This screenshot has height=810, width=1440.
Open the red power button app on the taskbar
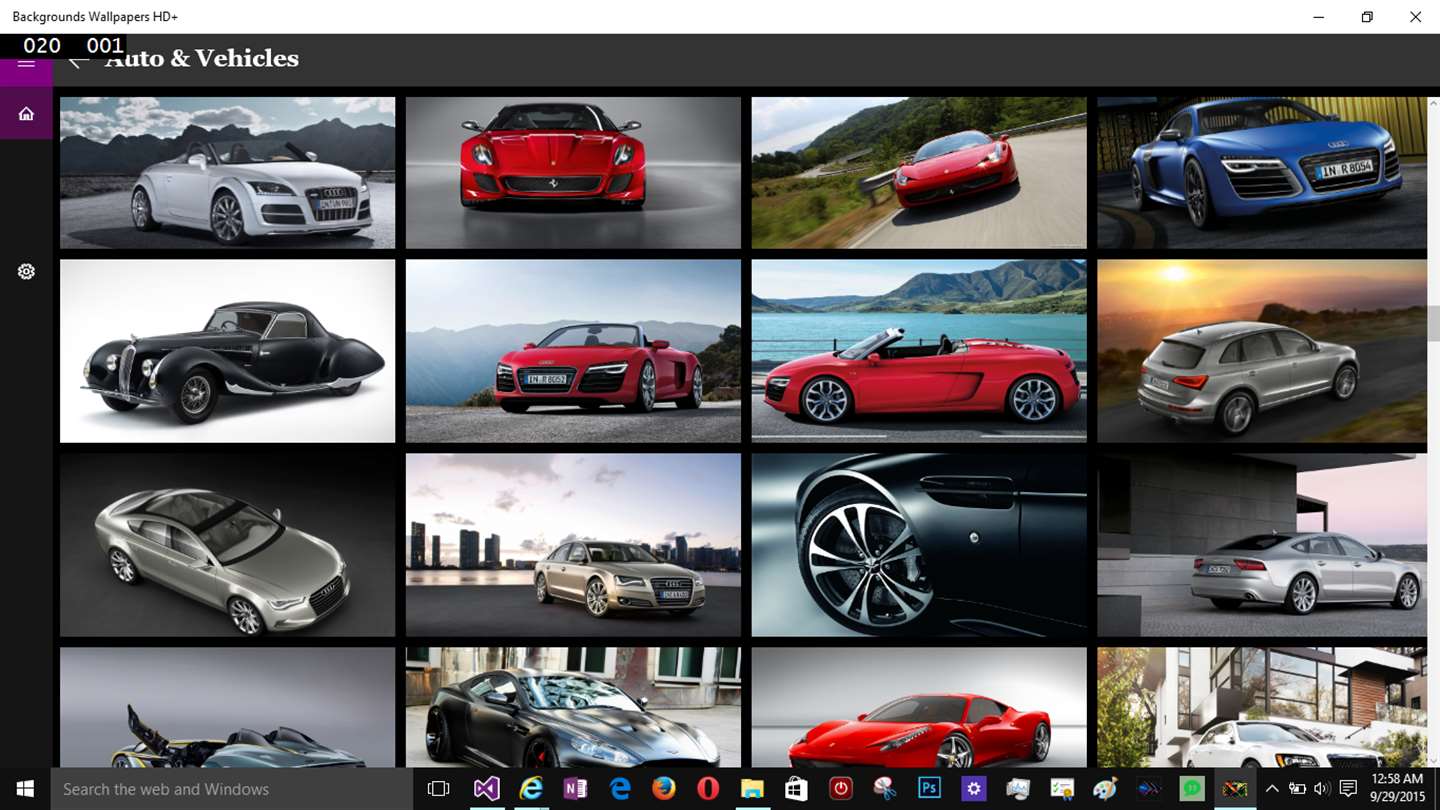(x=841, y=789)
